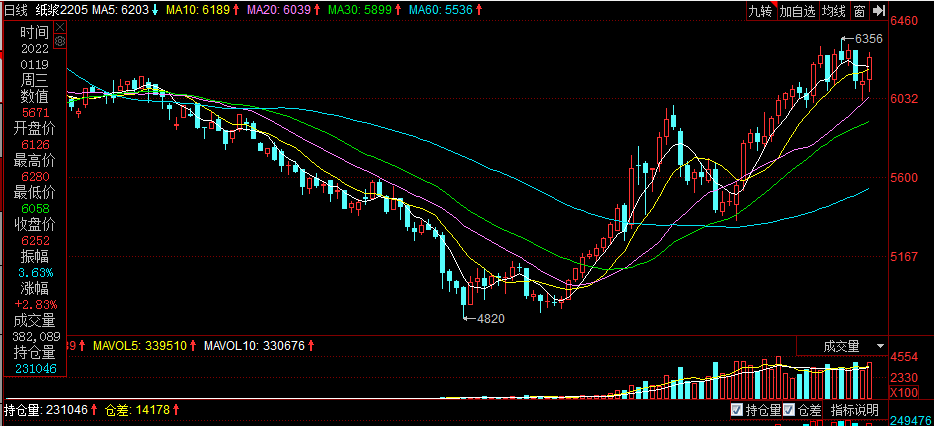Image resolution: width=934 pixels, height=426 pixels.
Task: Click highest price value 6280
Action: [35, 177]
